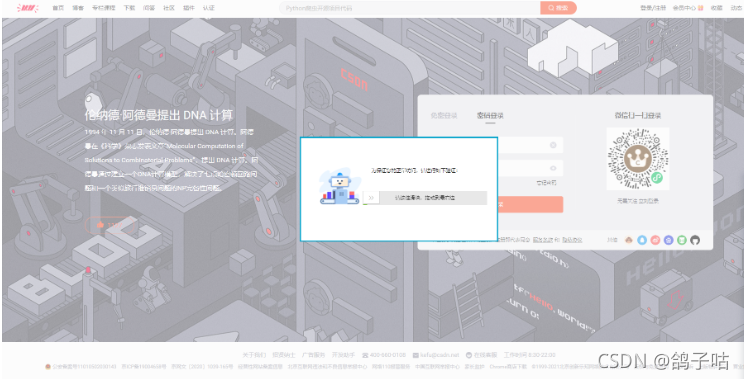The image size is (744, 379).
Task: Open the 问答 nav item
Action: 149,8
